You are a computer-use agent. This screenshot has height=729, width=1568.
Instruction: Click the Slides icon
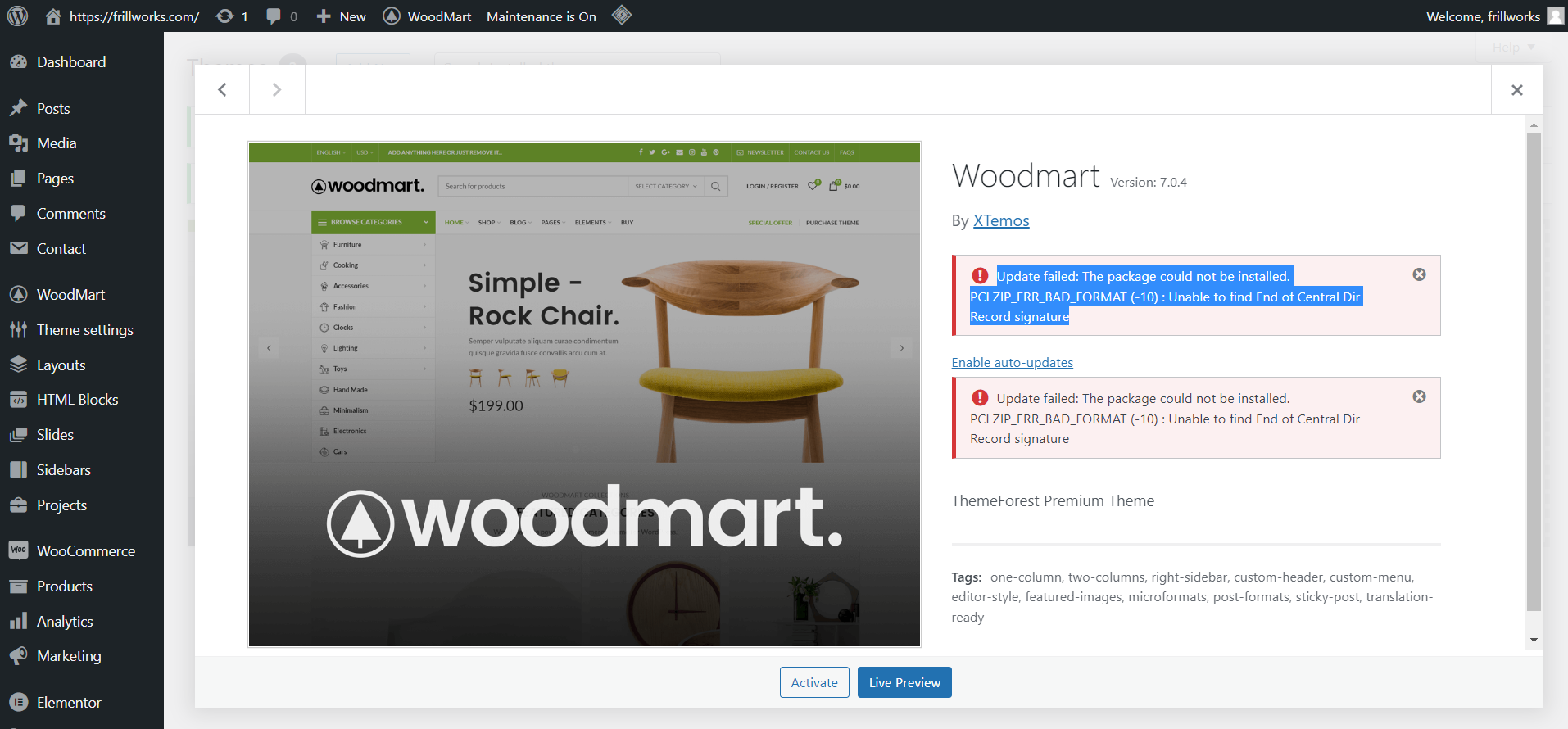19,435
